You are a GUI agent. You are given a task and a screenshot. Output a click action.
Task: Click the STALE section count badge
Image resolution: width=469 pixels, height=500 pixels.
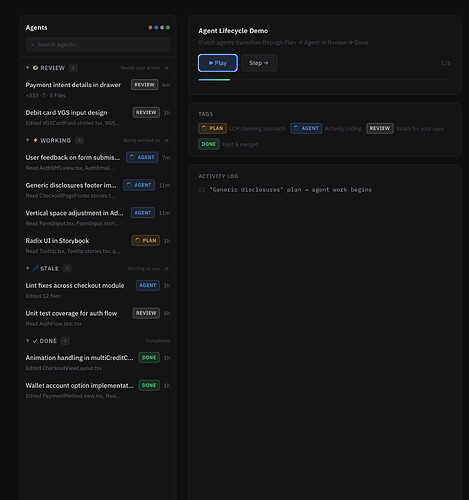pyautogui.click(x=67, y=268)
